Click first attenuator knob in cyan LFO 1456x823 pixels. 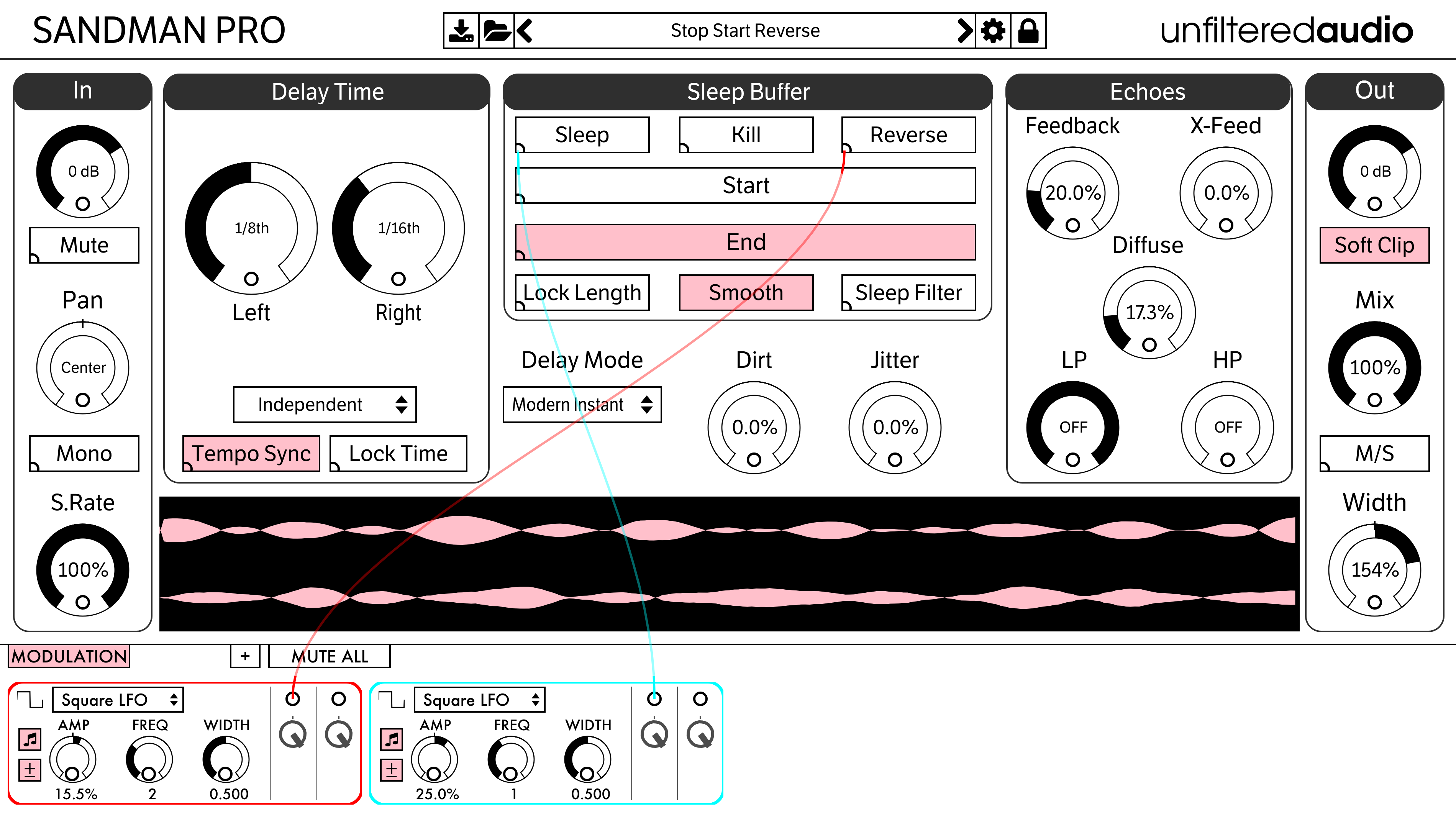(654, 734)
